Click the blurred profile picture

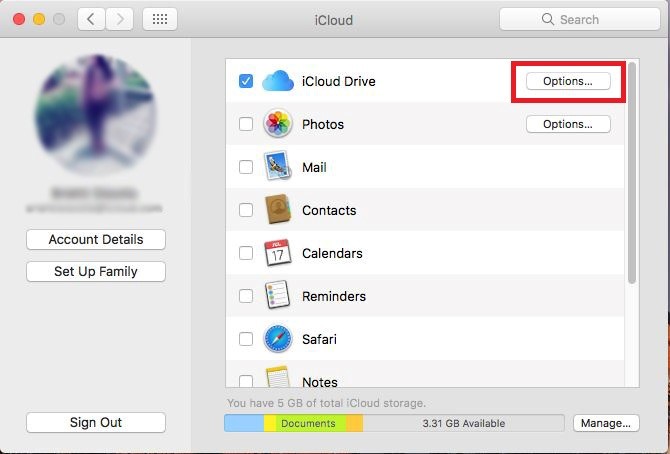pyautogui.click(x=95, y=115)
